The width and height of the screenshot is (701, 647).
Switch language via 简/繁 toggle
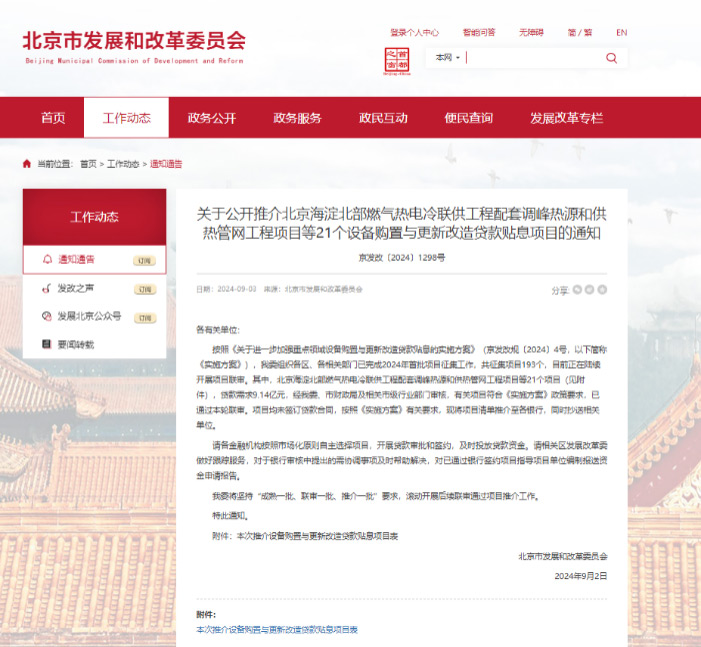click(x=578, y=32)
